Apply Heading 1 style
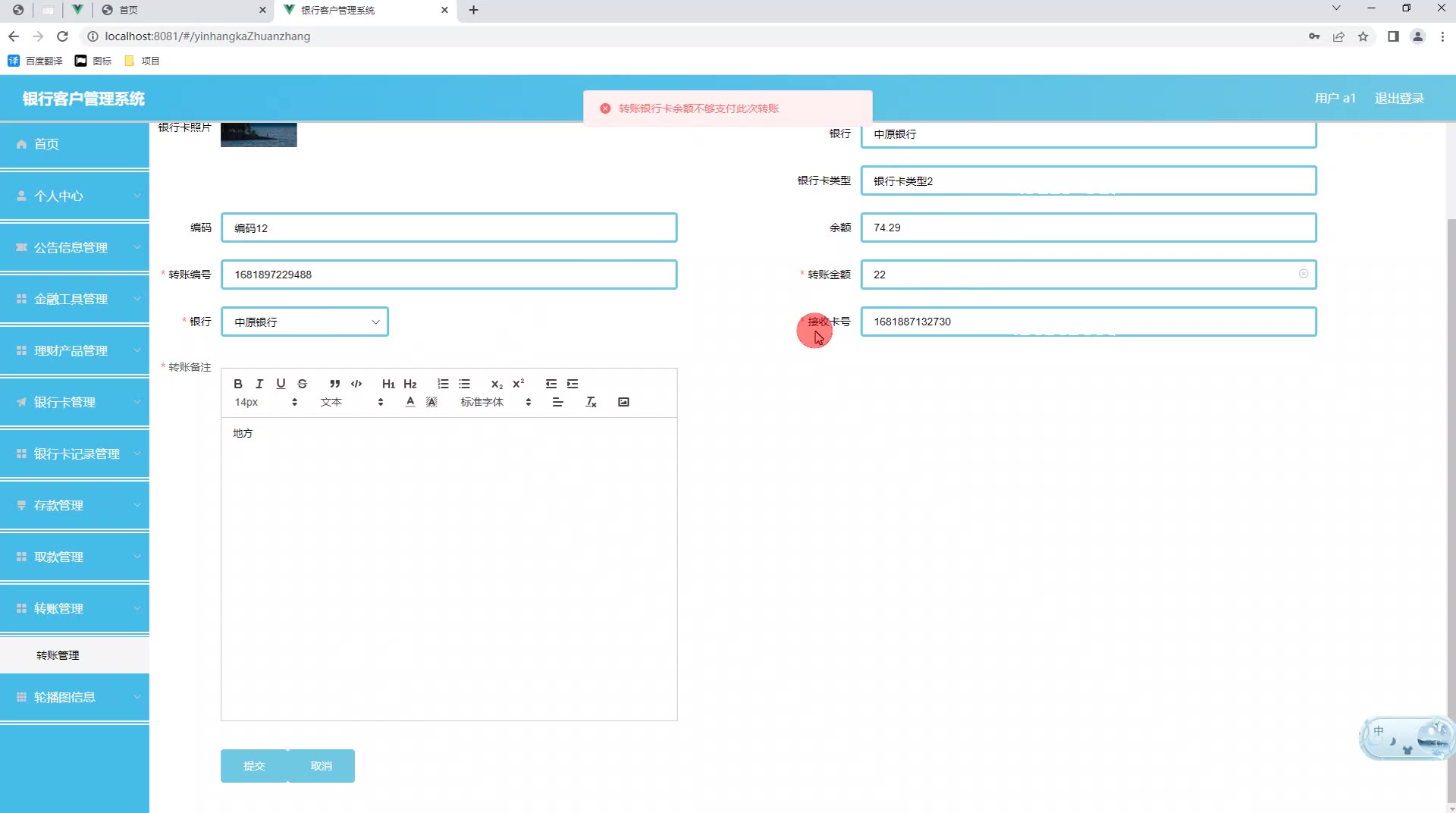1456x813 pixels. (388, 384)
